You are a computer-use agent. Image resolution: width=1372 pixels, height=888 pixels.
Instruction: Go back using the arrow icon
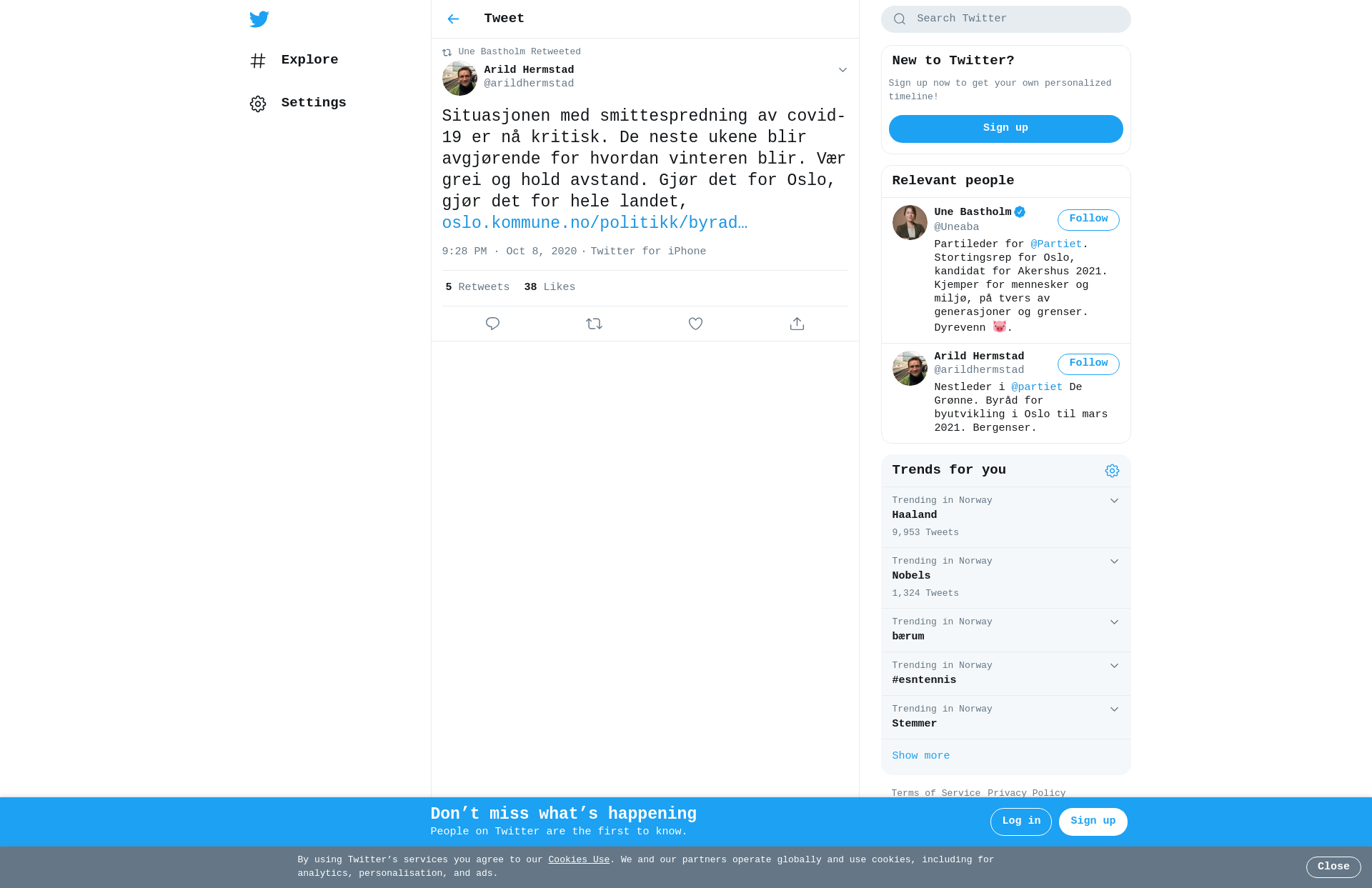[453, 19]
